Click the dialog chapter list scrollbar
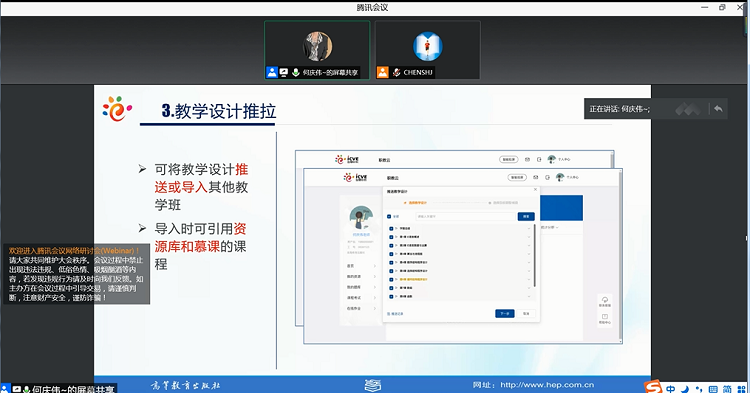The image size is (750, 393). click(534, 256)
